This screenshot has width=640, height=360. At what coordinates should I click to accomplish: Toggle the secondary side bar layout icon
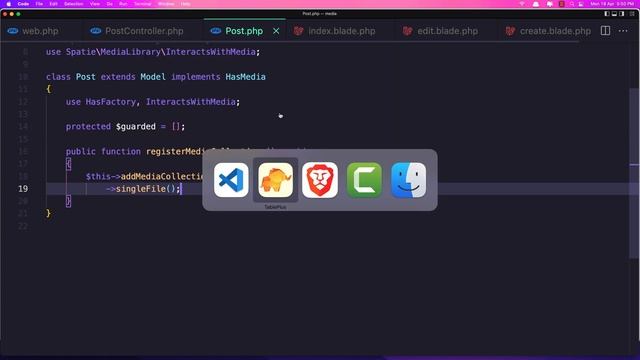(x=622, y=14)
